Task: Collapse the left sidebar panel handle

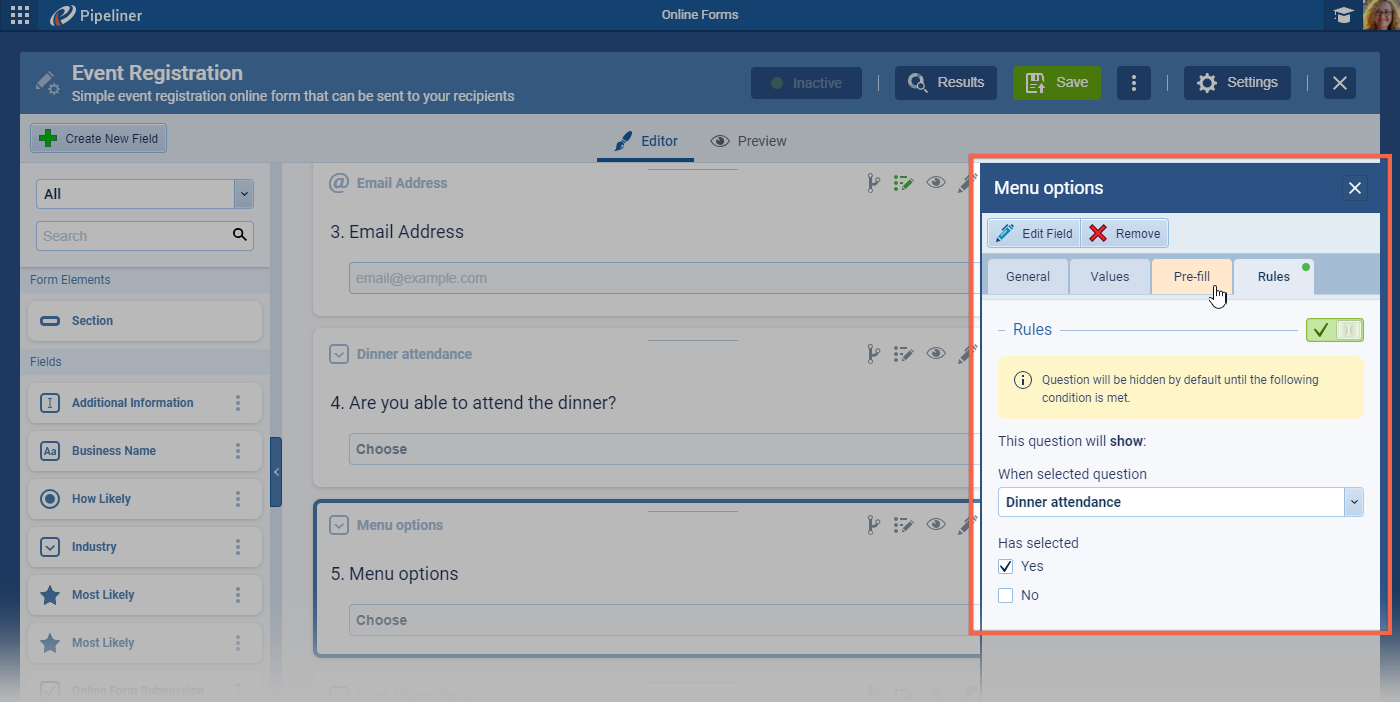Action: pyautogui.click(x=276, y=472)
